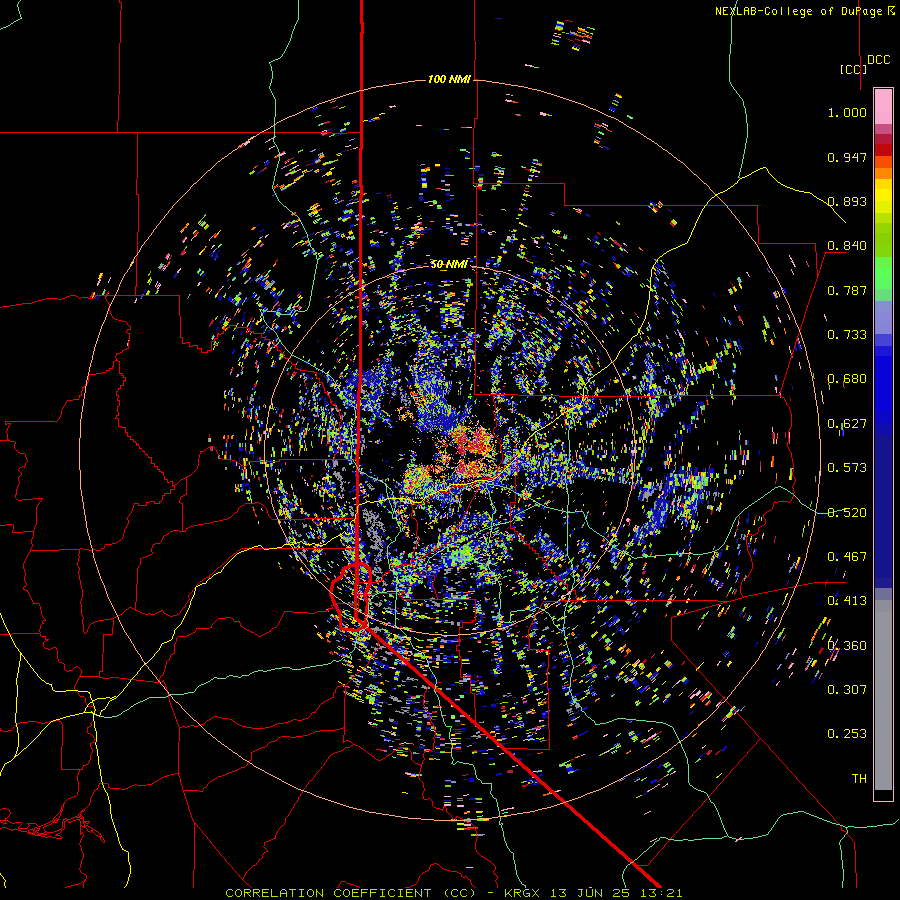This screenshot has width=900, height=900.
Task: Click the 0.733 legend value
Action: [x=847, y=335]
